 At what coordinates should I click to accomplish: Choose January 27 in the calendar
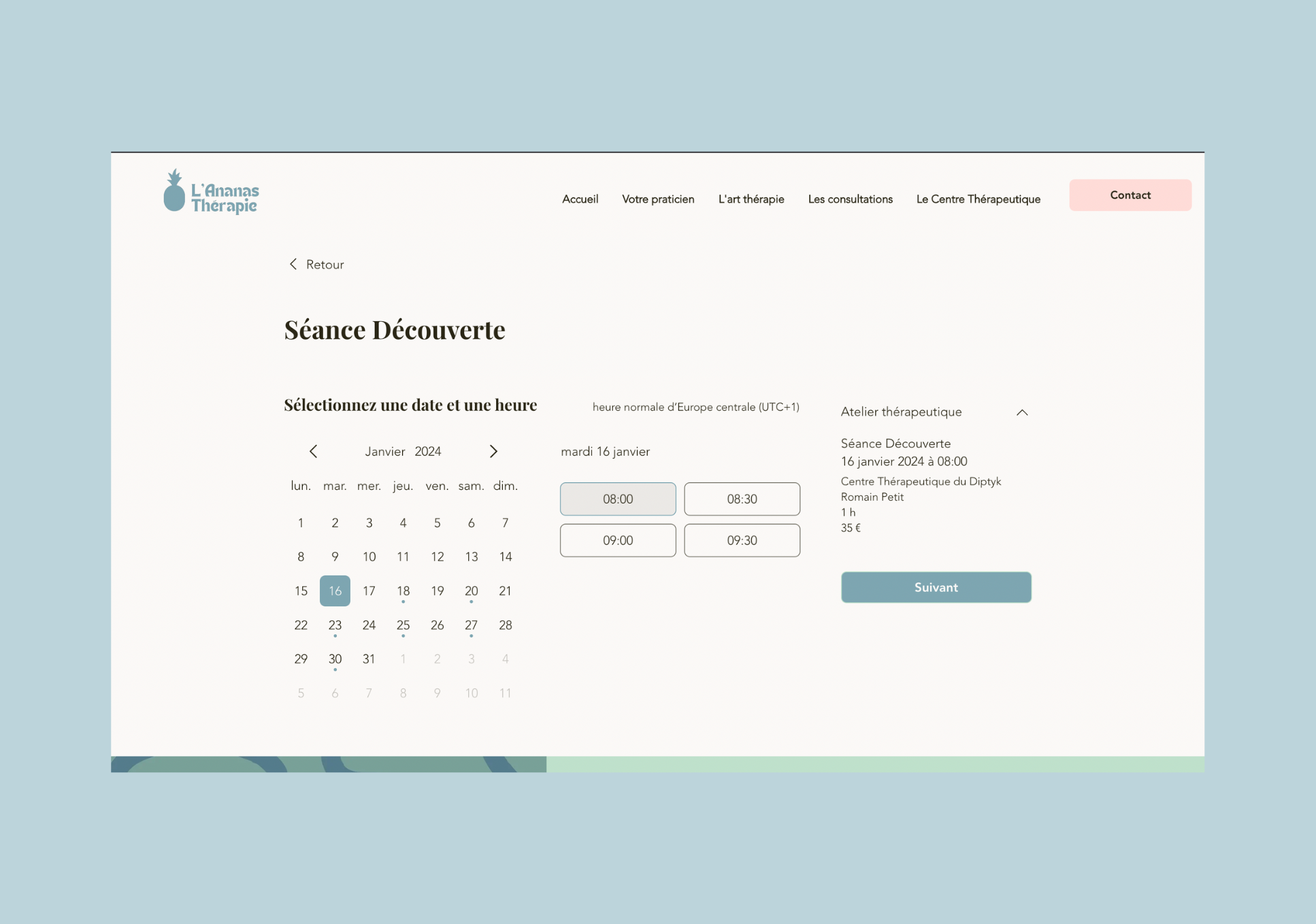[x=471, y=625]
